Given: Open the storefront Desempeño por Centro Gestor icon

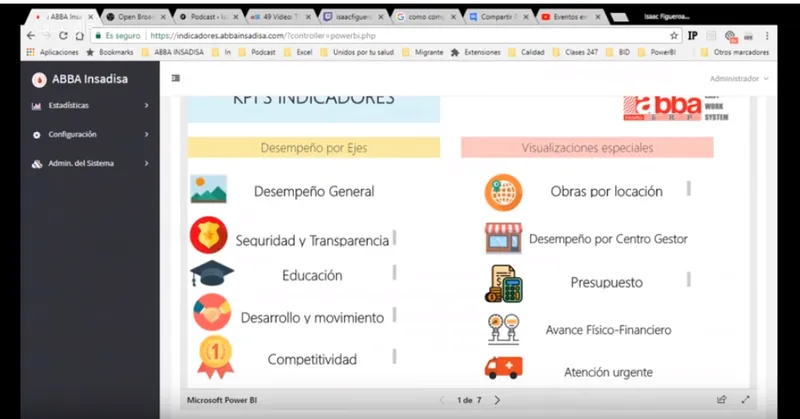Looking at the screenshot, I should [x=504, y=238].
